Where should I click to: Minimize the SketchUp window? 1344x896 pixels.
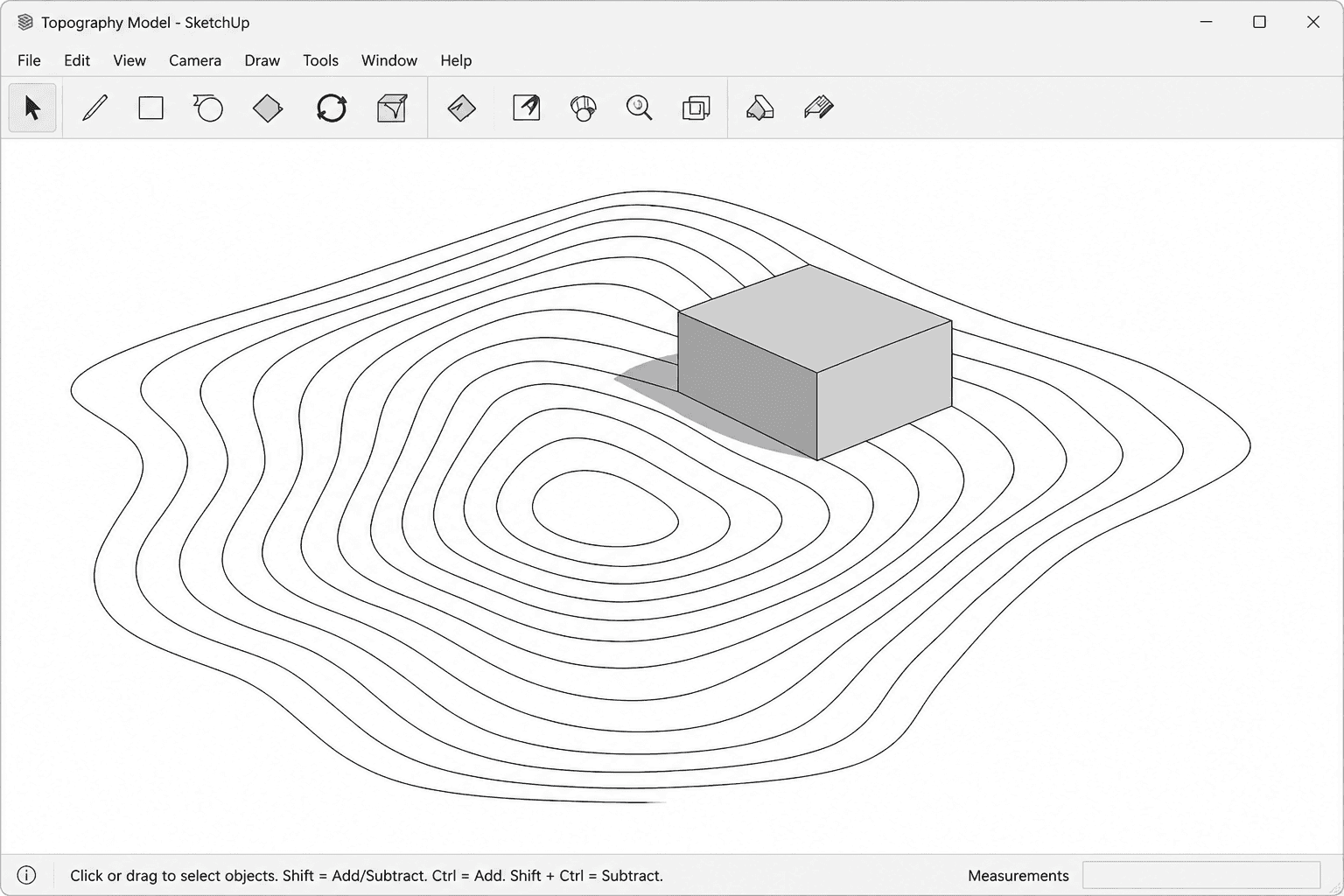pos(1207,22)
